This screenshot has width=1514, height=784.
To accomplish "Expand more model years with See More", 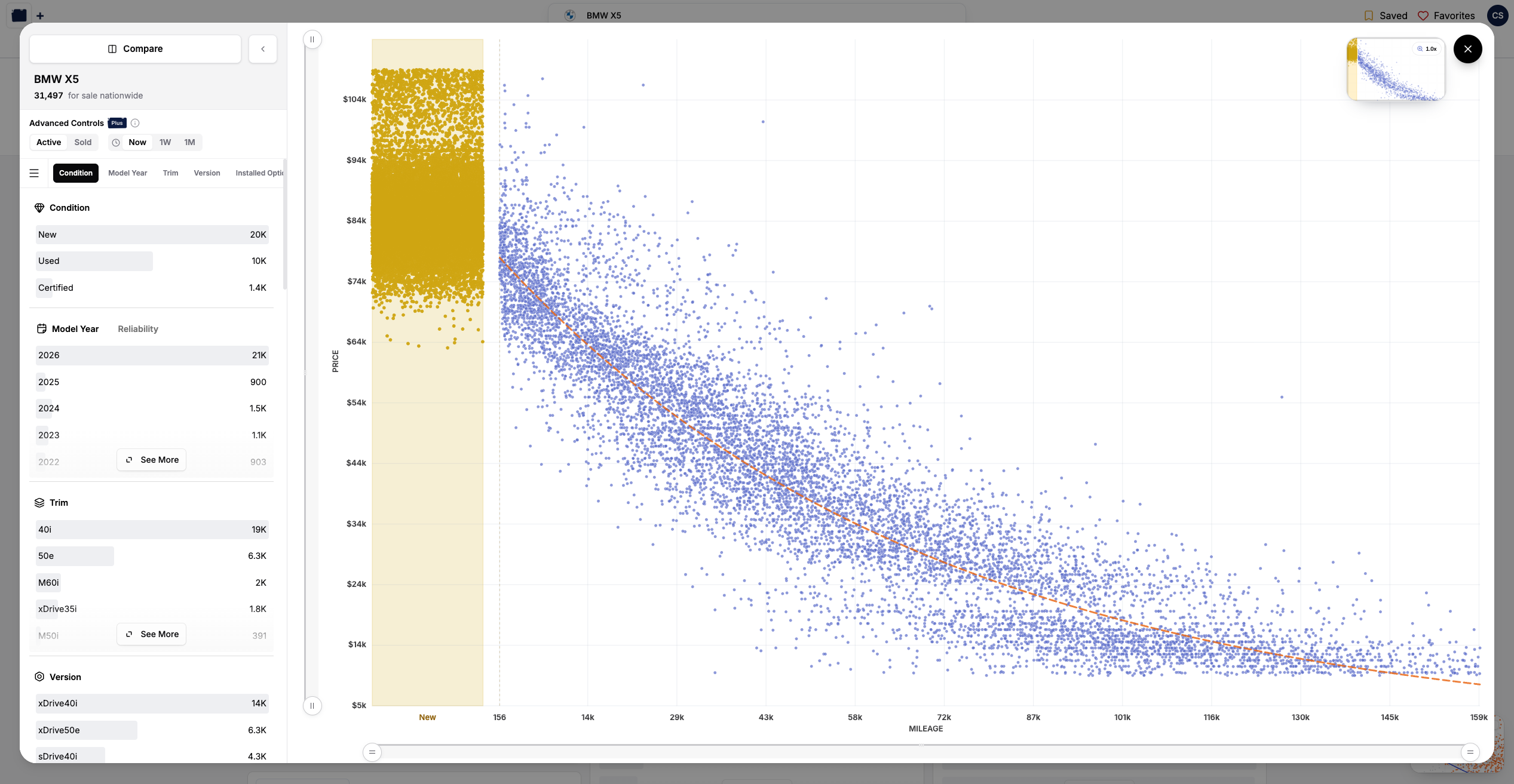I will 152,460.
